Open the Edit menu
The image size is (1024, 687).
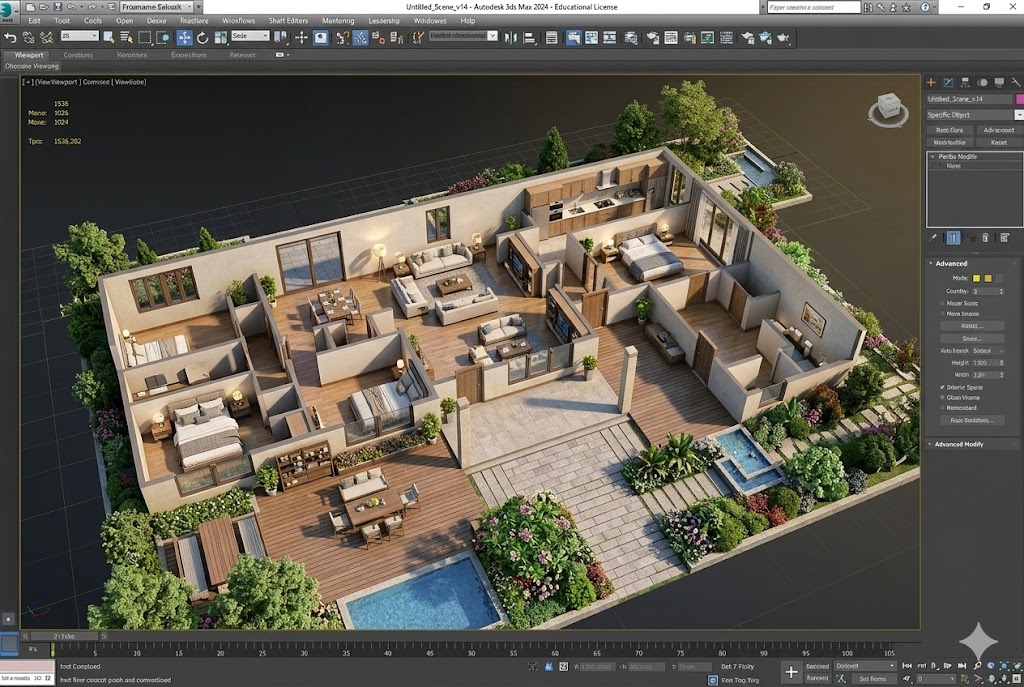coord(35,20)
